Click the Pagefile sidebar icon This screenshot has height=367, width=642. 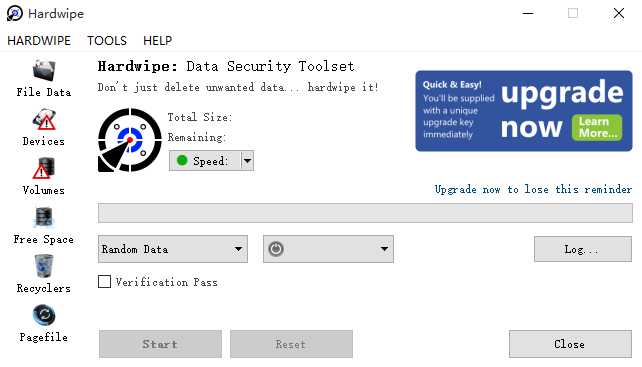point(43,315)
